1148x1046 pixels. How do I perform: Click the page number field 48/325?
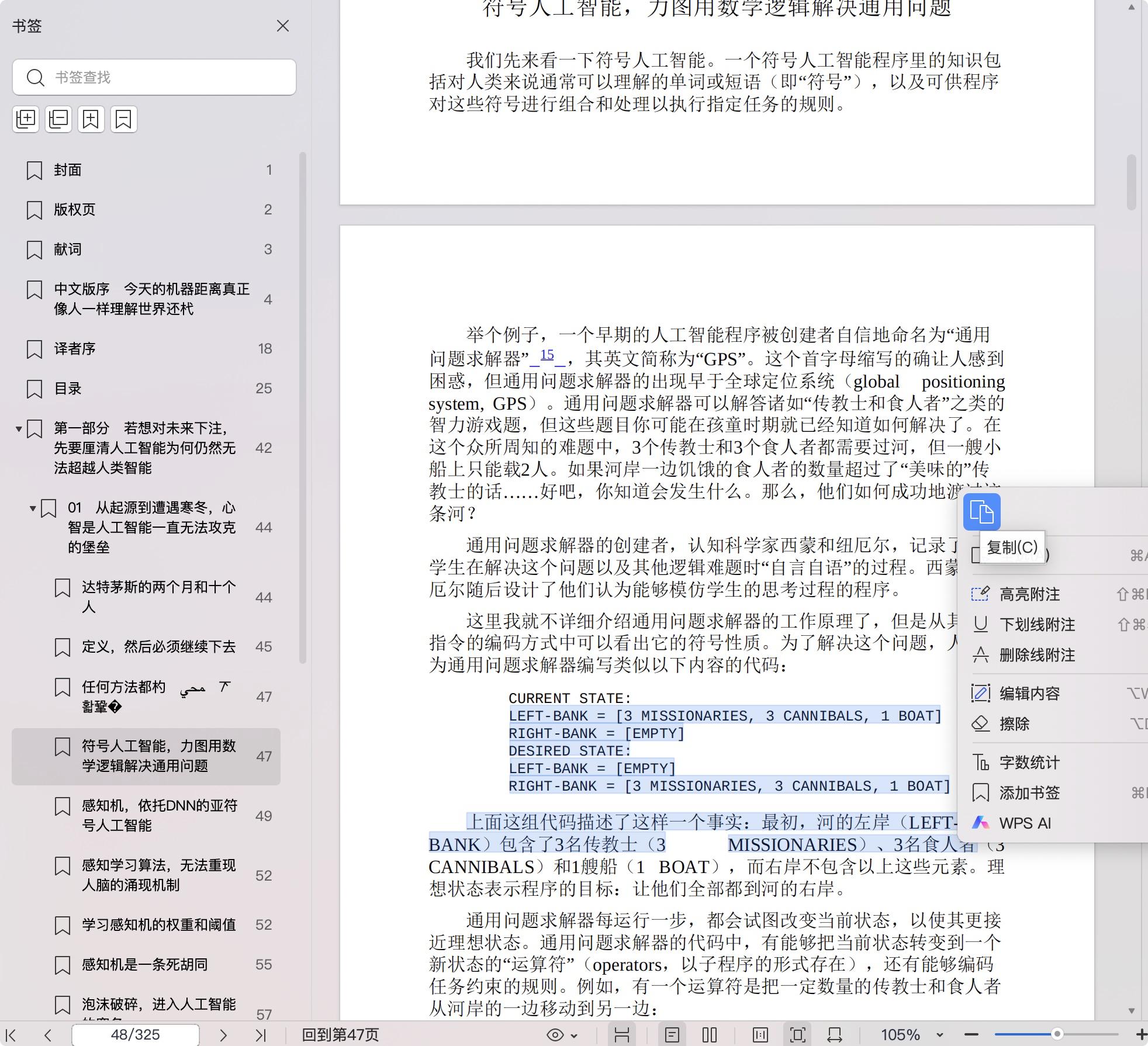(135, 1035)
